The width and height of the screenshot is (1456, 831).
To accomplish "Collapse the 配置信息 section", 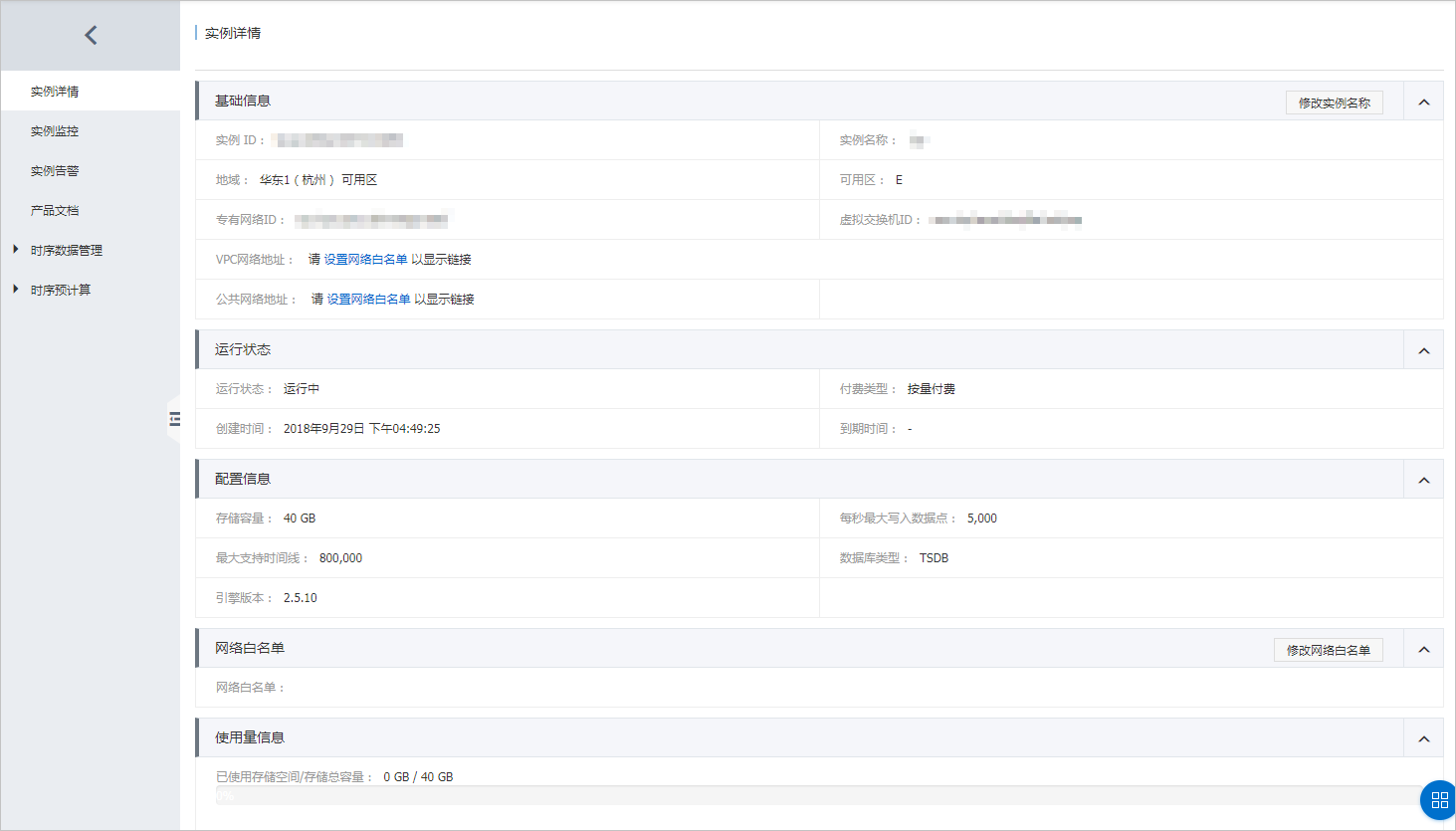I will pos(1423,480).
